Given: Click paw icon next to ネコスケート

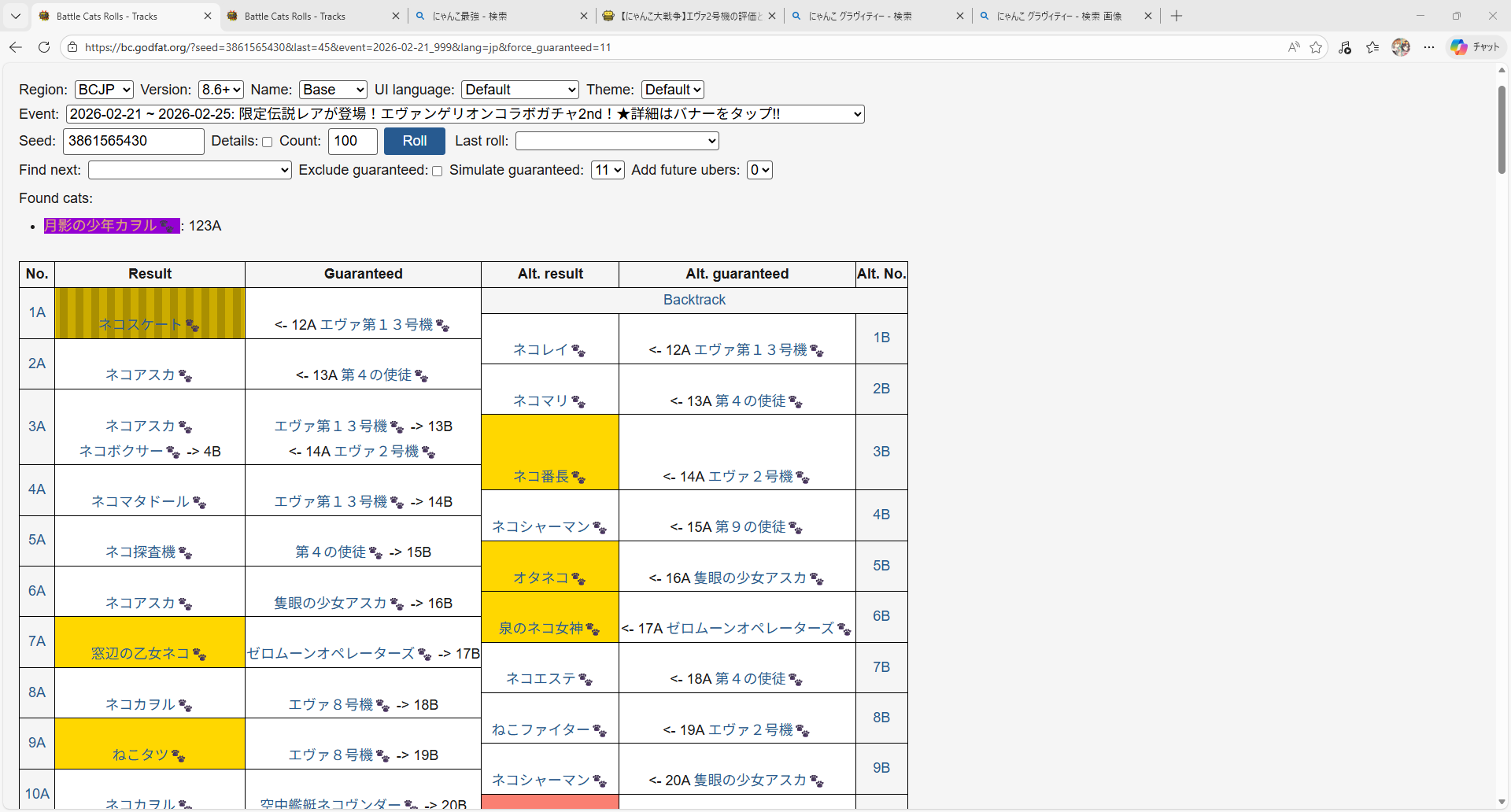Looking at the screenshot, I should tap(192, 326).
